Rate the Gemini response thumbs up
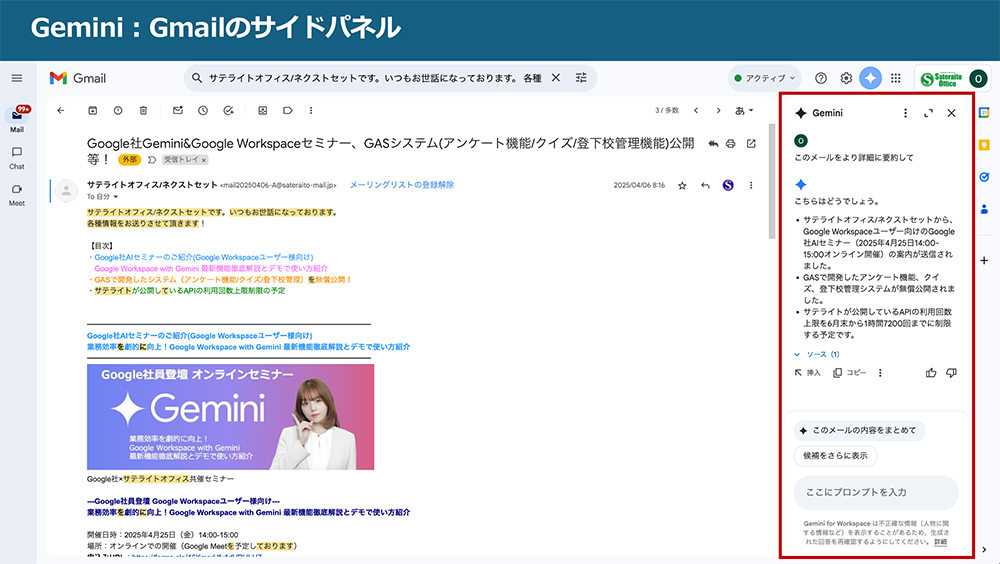1000x564 pixels. point(930,373)
